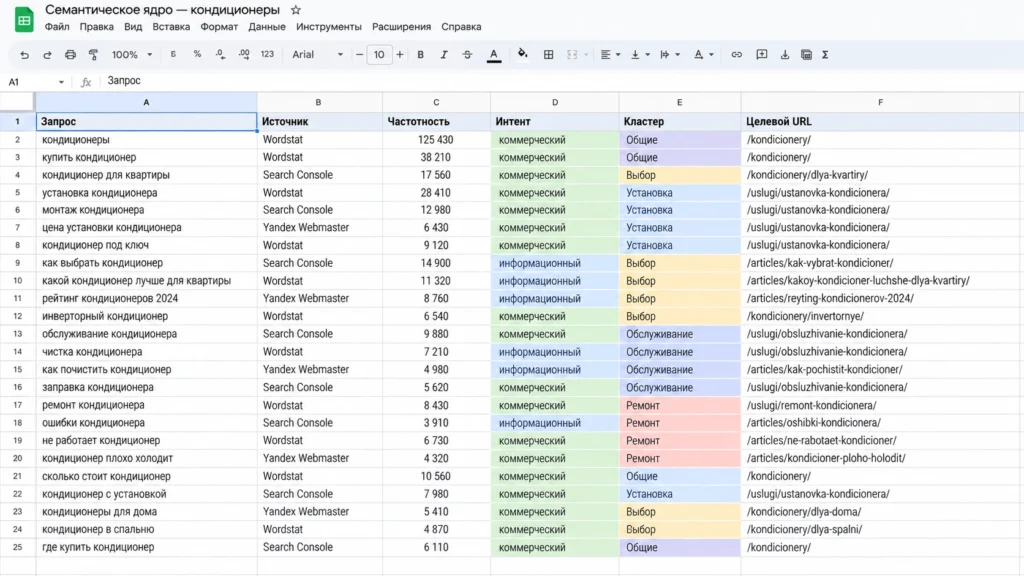1024x576 pixels.
Task: Select row 12 header
Action: click(x=18, y=316)
